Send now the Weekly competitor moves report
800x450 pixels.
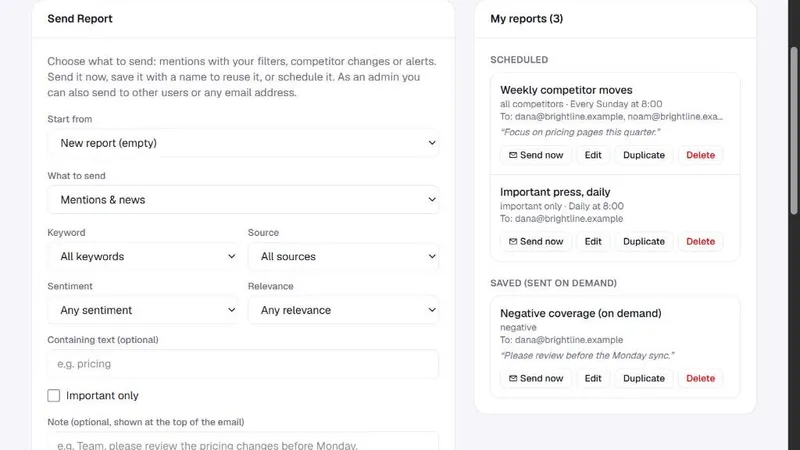pos(536,155)
